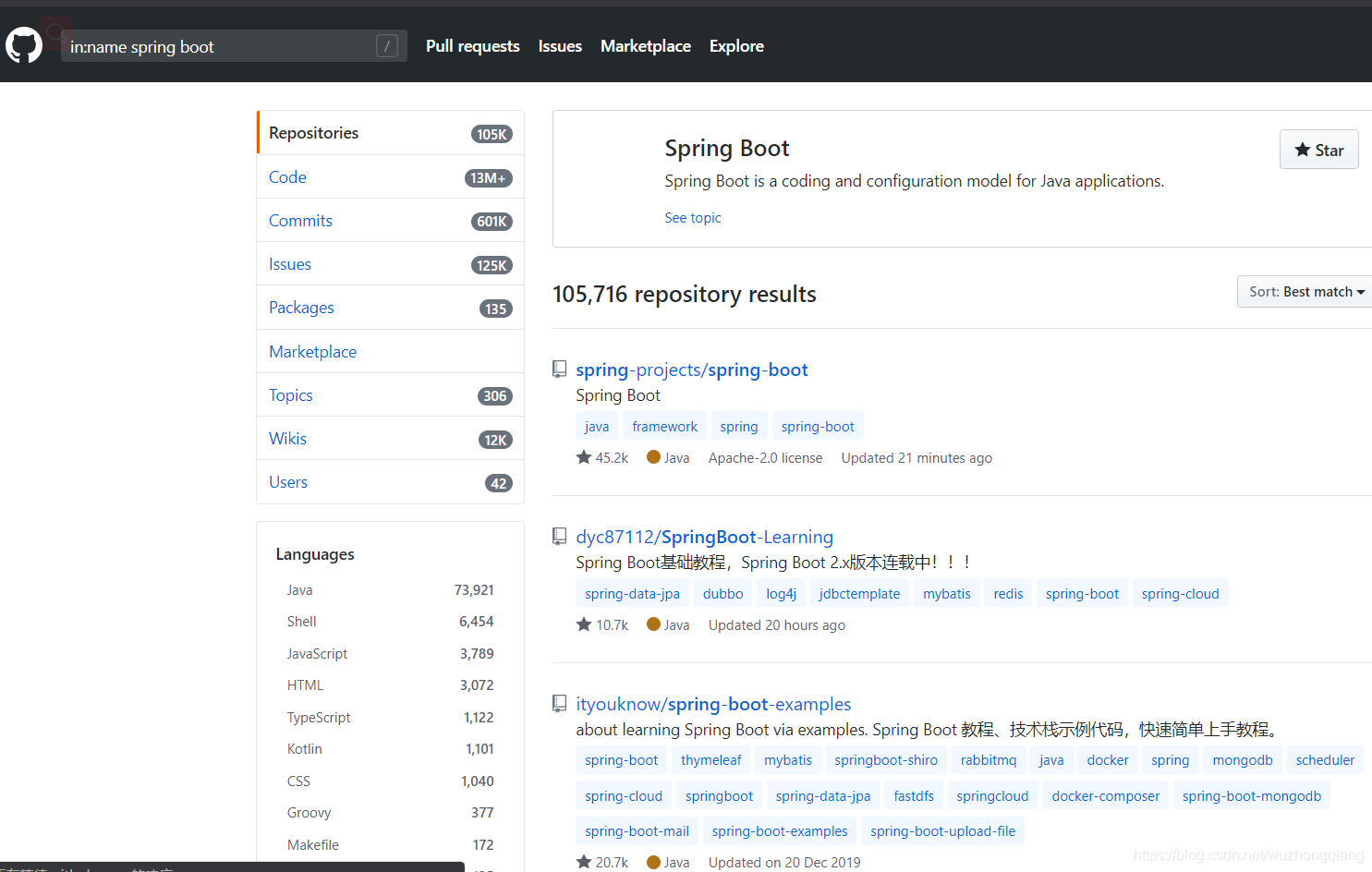Filter by HTML language
This screenshot has width=1372, height=872.
(x=390, y=685)
